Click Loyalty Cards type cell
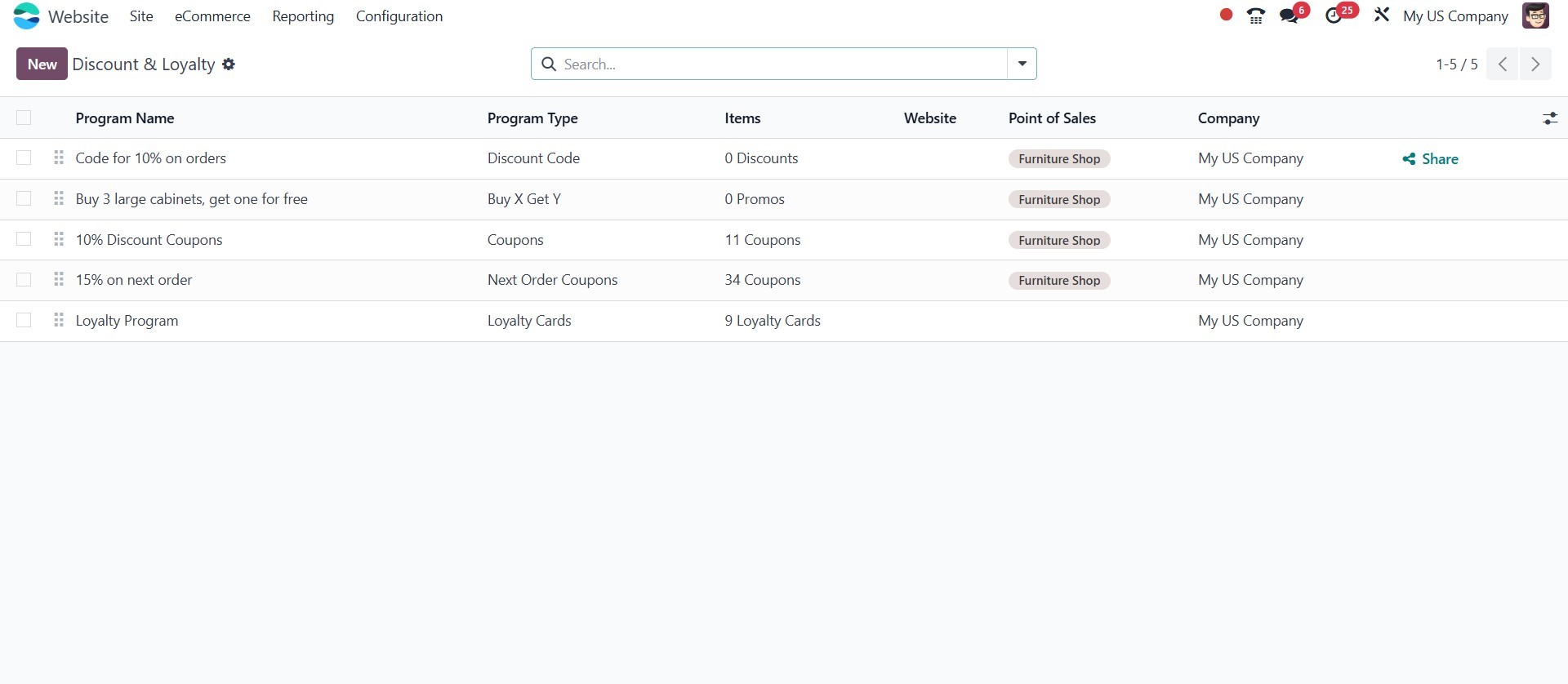The height and width of the screenshot is (684, 1568). (529, 321)
